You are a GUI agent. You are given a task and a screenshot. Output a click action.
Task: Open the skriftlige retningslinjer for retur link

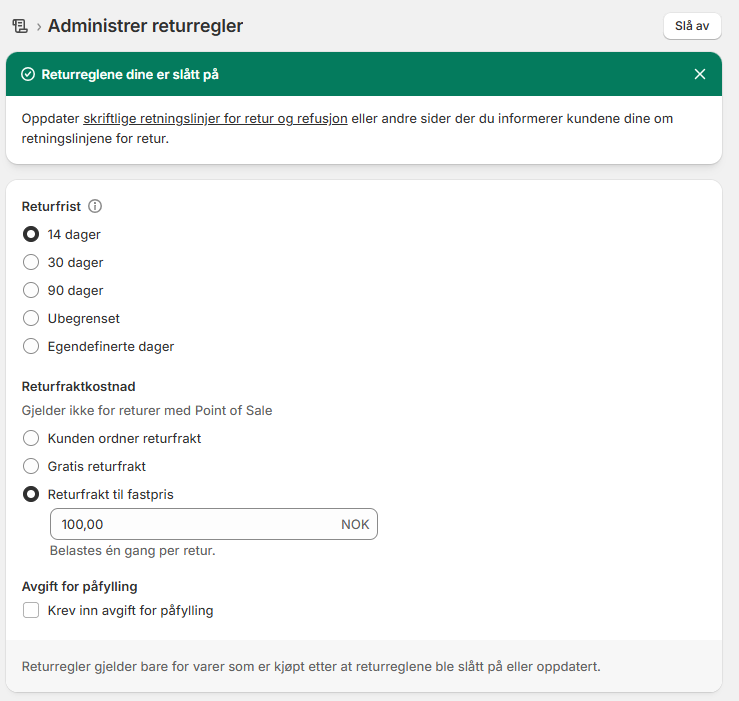pyautogui.click(x=215, y=118)
